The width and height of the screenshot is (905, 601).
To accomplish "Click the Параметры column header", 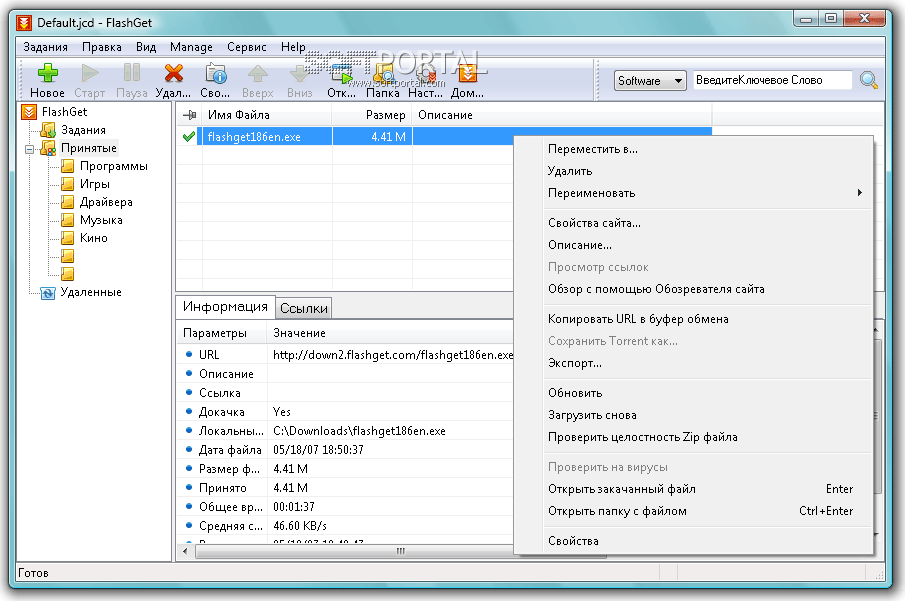I will click(222, 333).
